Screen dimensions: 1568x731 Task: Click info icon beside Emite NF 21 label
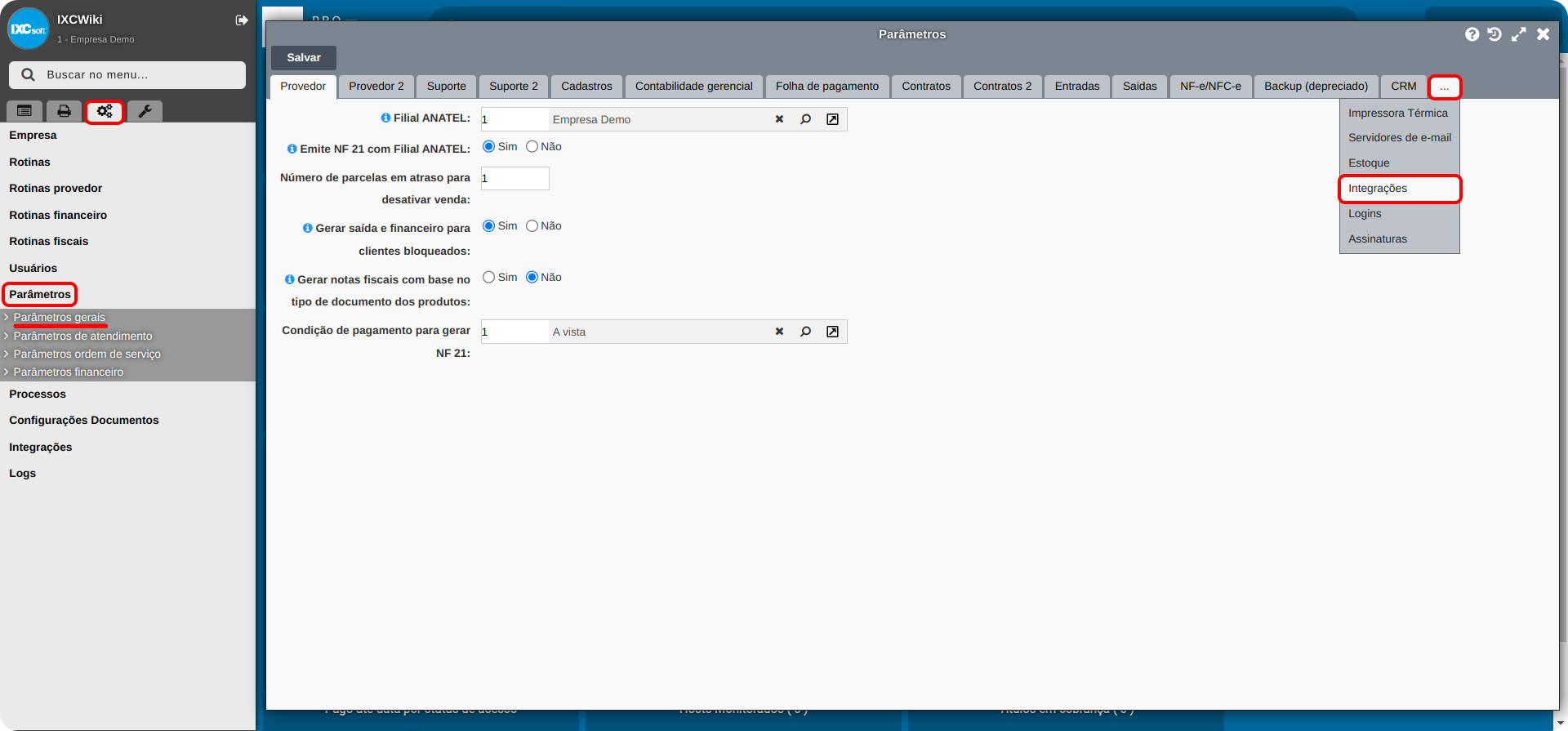292,149
